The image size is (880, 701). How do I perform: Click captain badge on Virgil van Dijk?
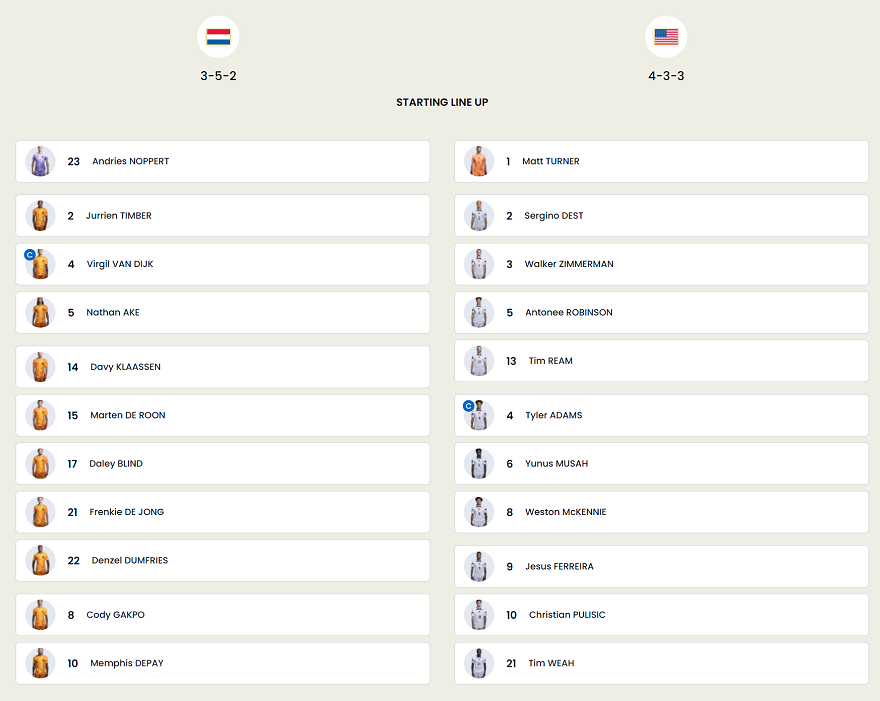tap(30, 255)
